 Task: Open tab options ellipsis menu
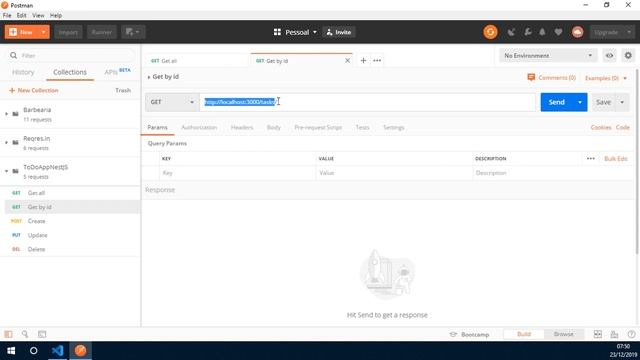click(377, 60)
